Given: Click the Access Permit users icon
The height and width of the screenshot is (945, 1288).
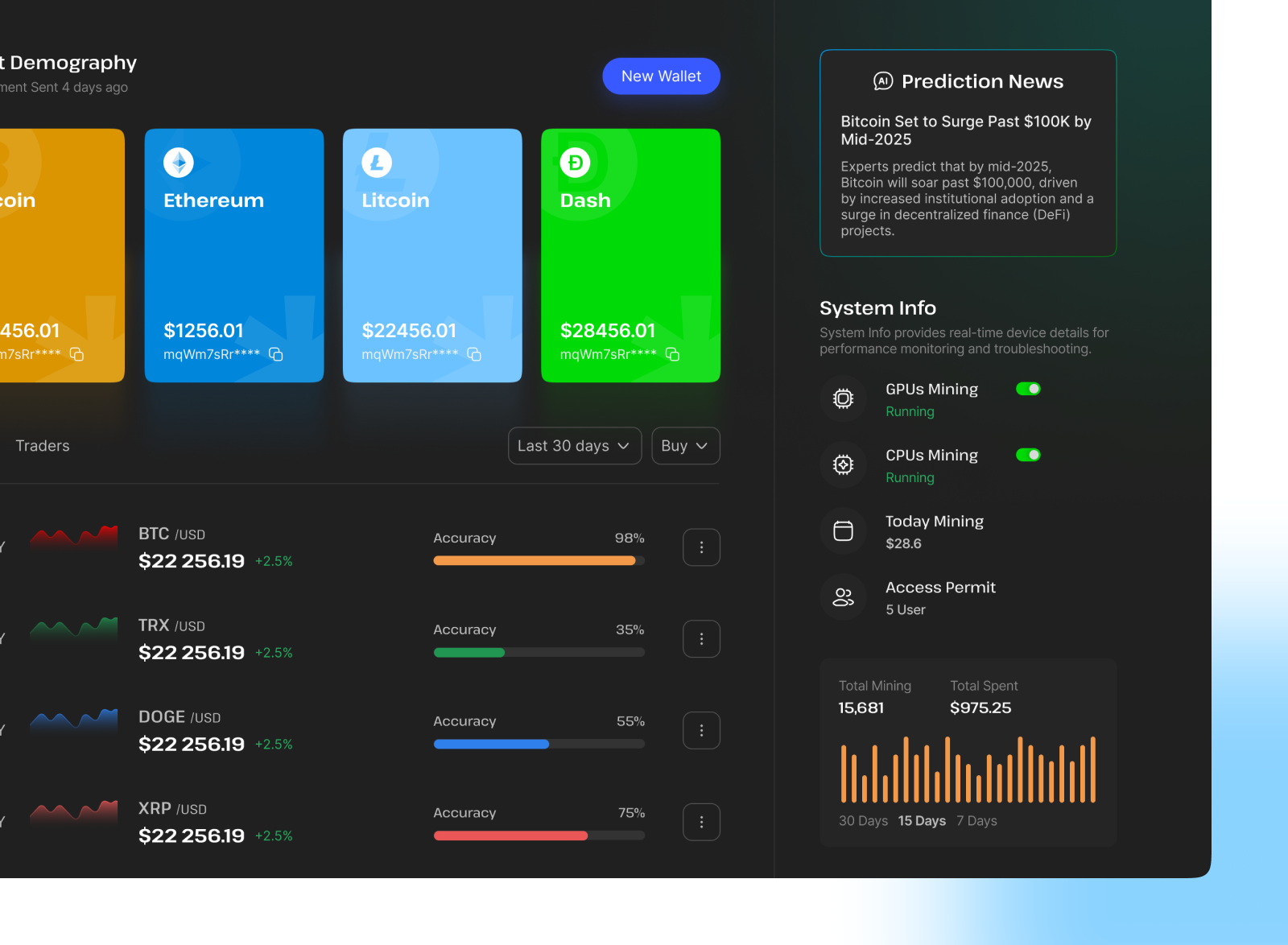Looking at the screenshot, I should (843, 596).
